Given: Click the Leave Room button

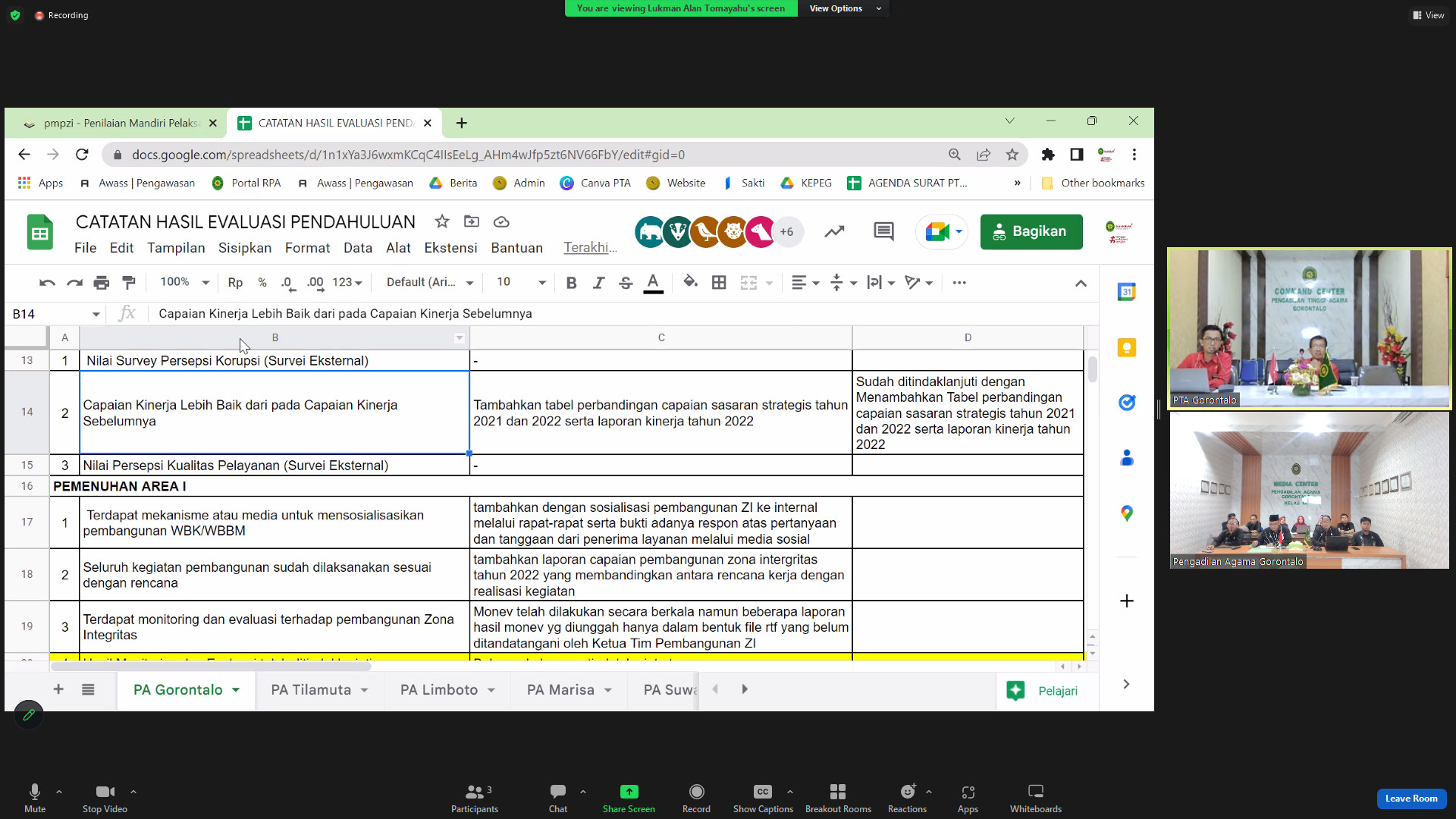Looking at the screenshot, I should click(1410, 799).
